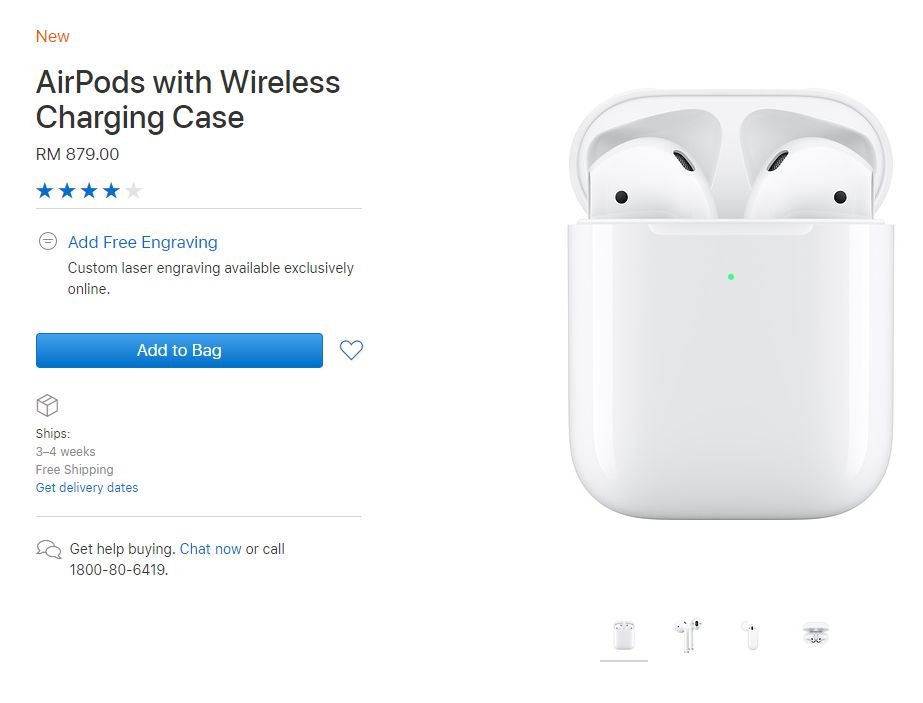
Task: Open Add Free Engraving link
Action: click(142, 242)
